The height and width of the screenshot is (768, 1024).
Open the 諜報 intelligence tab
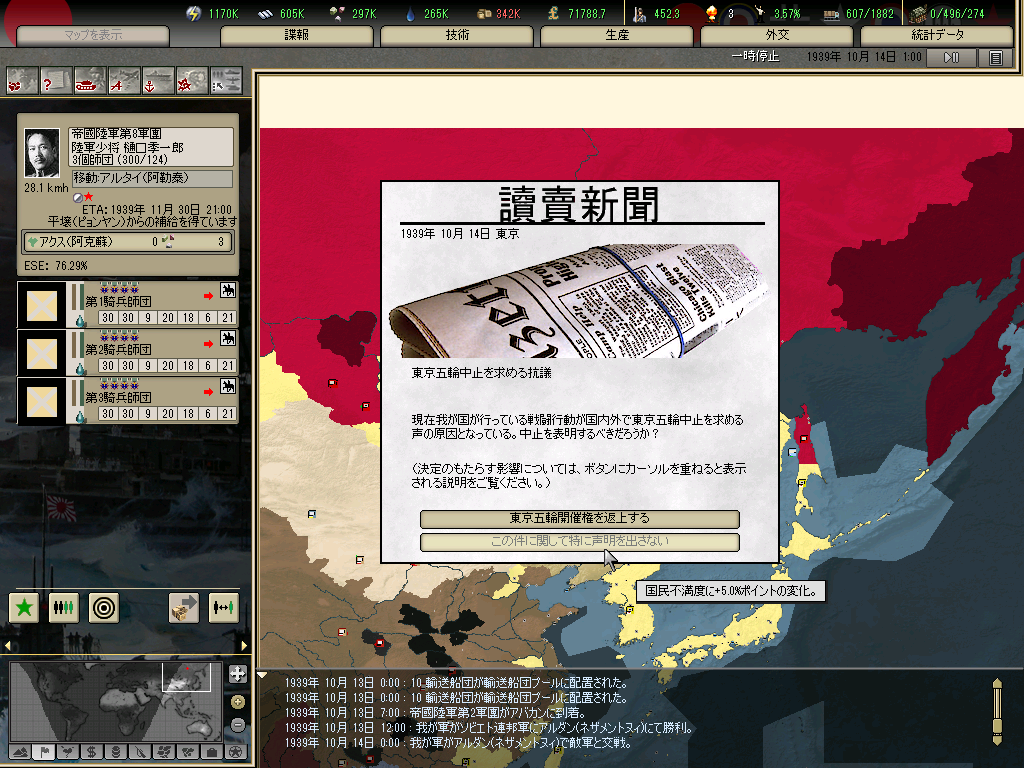click(x=296, y=35)
